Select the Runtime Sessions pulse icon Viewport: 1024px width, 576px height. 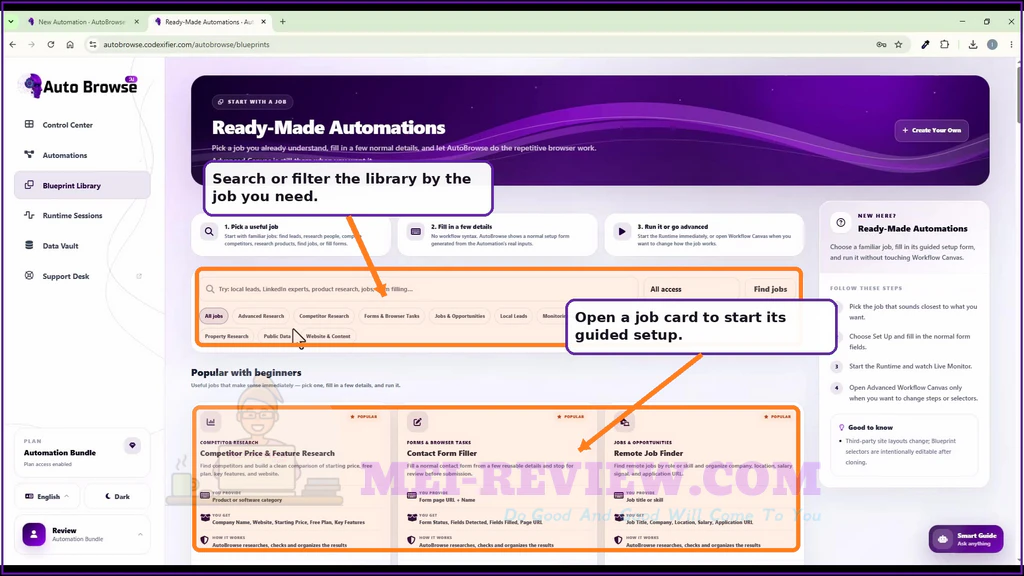(29, 215)
